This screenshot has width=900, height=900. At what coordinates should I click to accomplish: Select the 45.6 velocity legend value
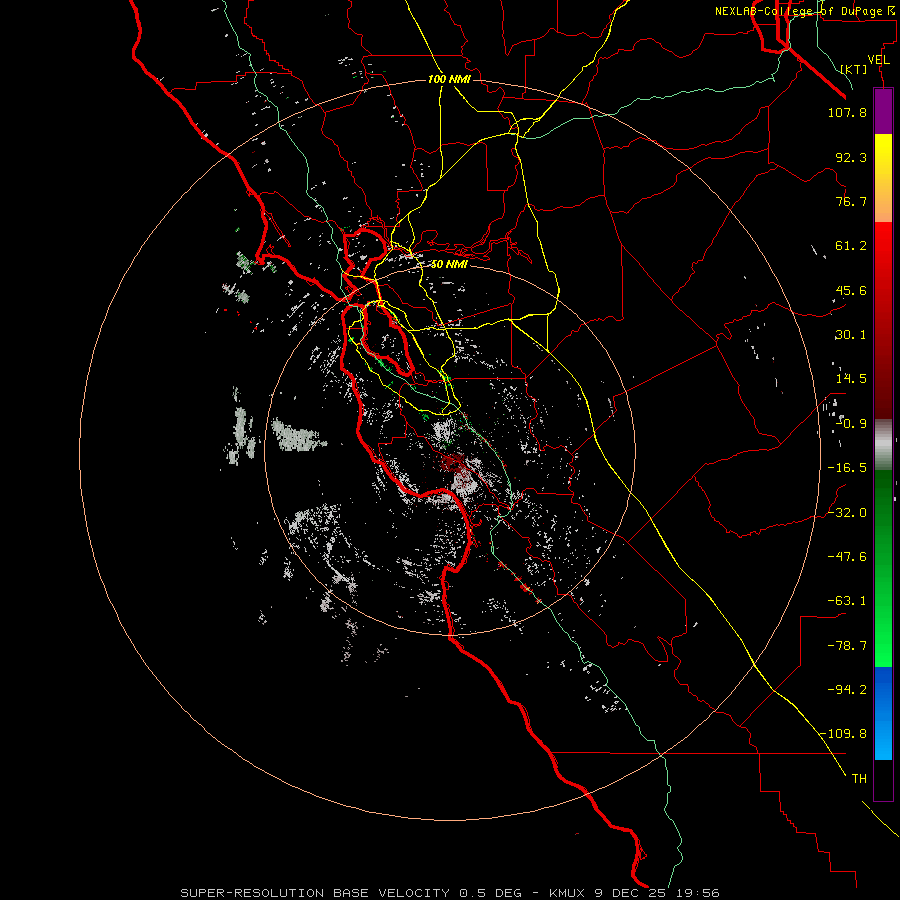point(851,290)
